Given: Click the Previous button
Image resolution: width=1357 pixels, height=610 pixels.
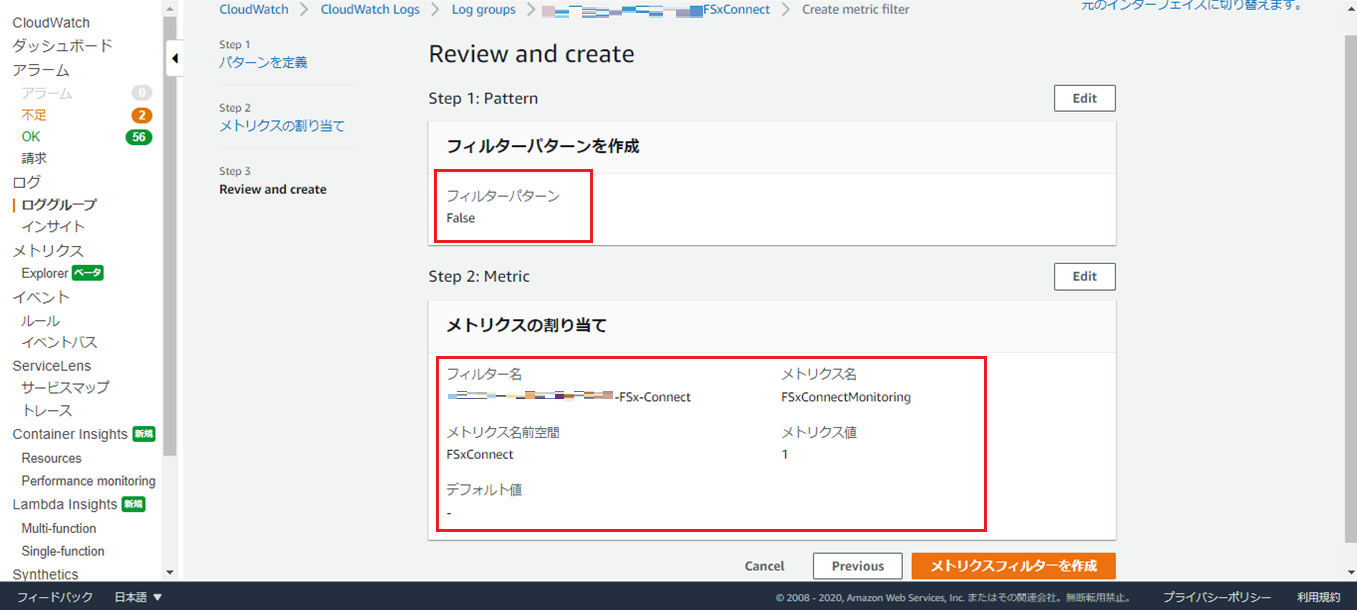Looking at the screenshot, I should pos(858,566).
